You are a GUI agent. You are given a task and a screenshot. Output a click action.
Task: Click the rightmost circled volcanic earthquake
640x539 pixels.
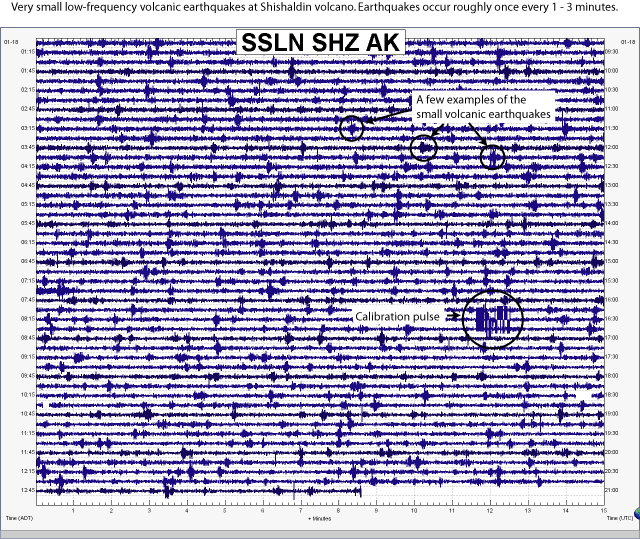point(493,157)
